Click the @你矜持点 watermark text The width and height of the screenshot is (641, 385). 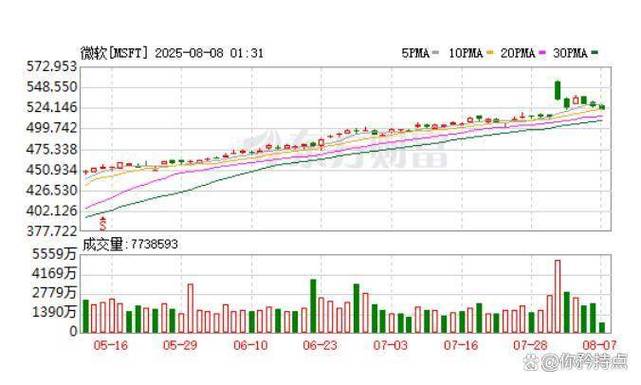(585, 362)
